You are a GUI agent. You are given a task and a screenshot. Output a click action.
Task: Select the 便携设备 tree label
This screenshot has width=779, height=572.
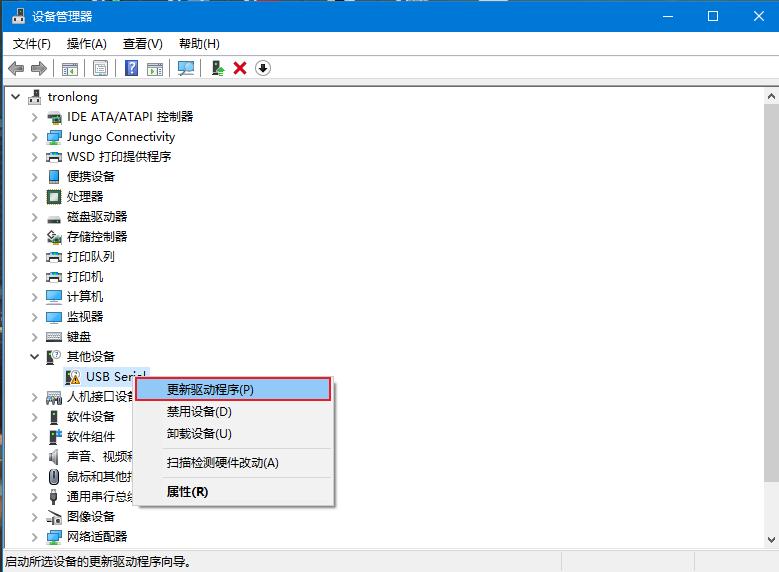coord(91,176)
